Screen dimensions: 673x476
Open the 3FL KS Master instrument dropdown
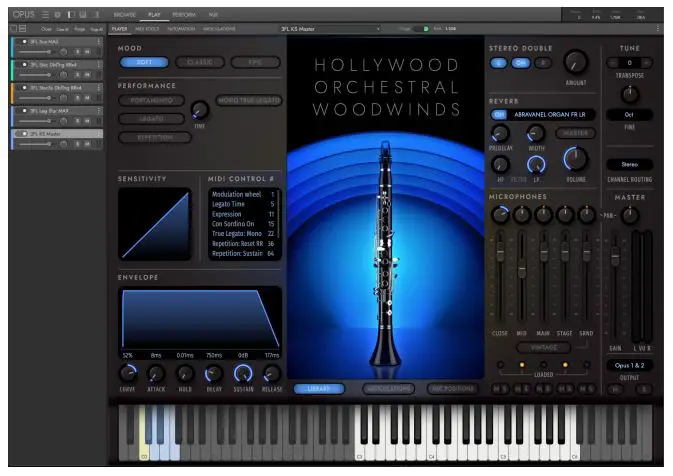[x=330, y=29]
